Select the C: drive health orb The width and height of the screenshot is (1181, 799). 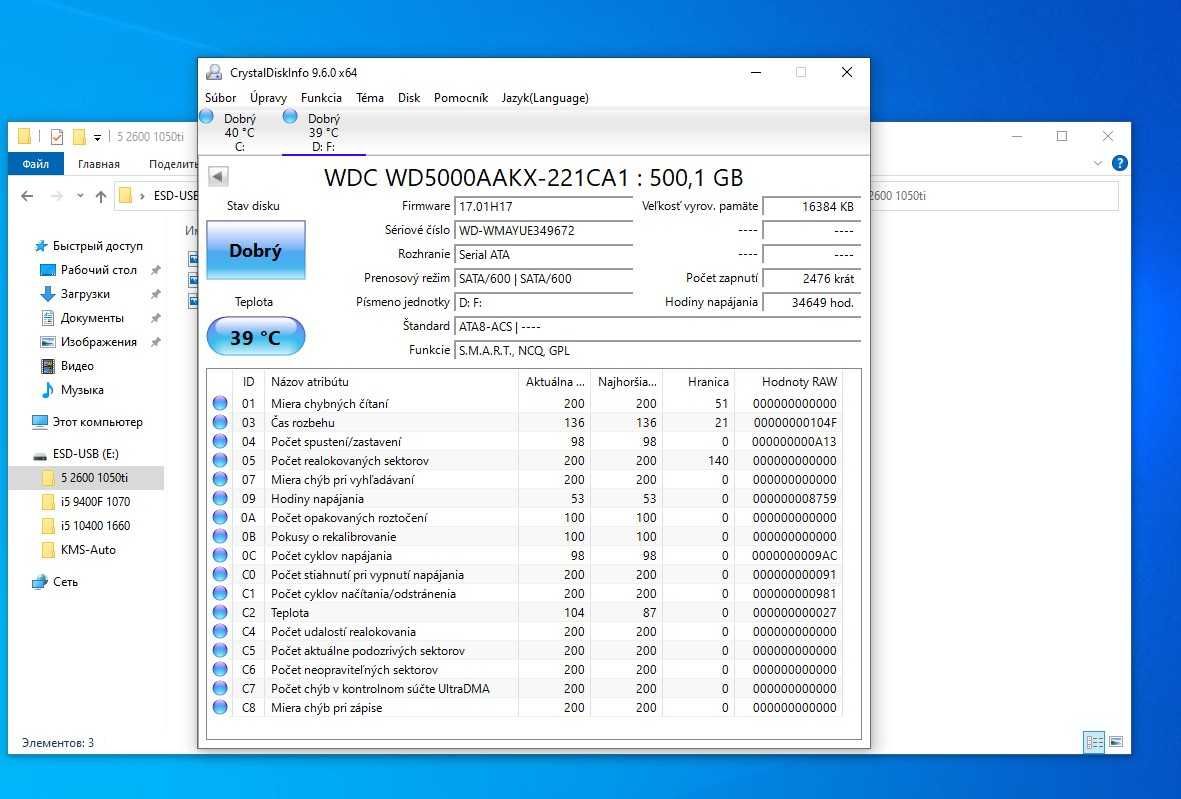[206, 117]
